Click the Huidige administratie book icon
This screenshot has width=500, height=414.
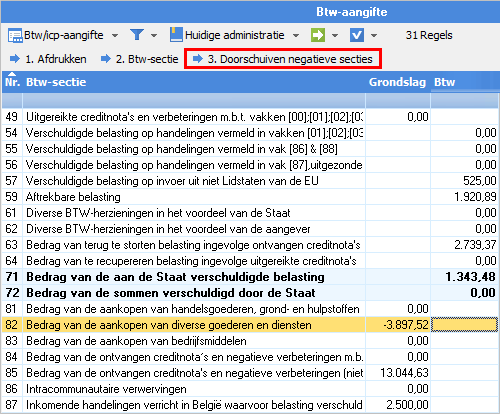(x=176, y=35)
